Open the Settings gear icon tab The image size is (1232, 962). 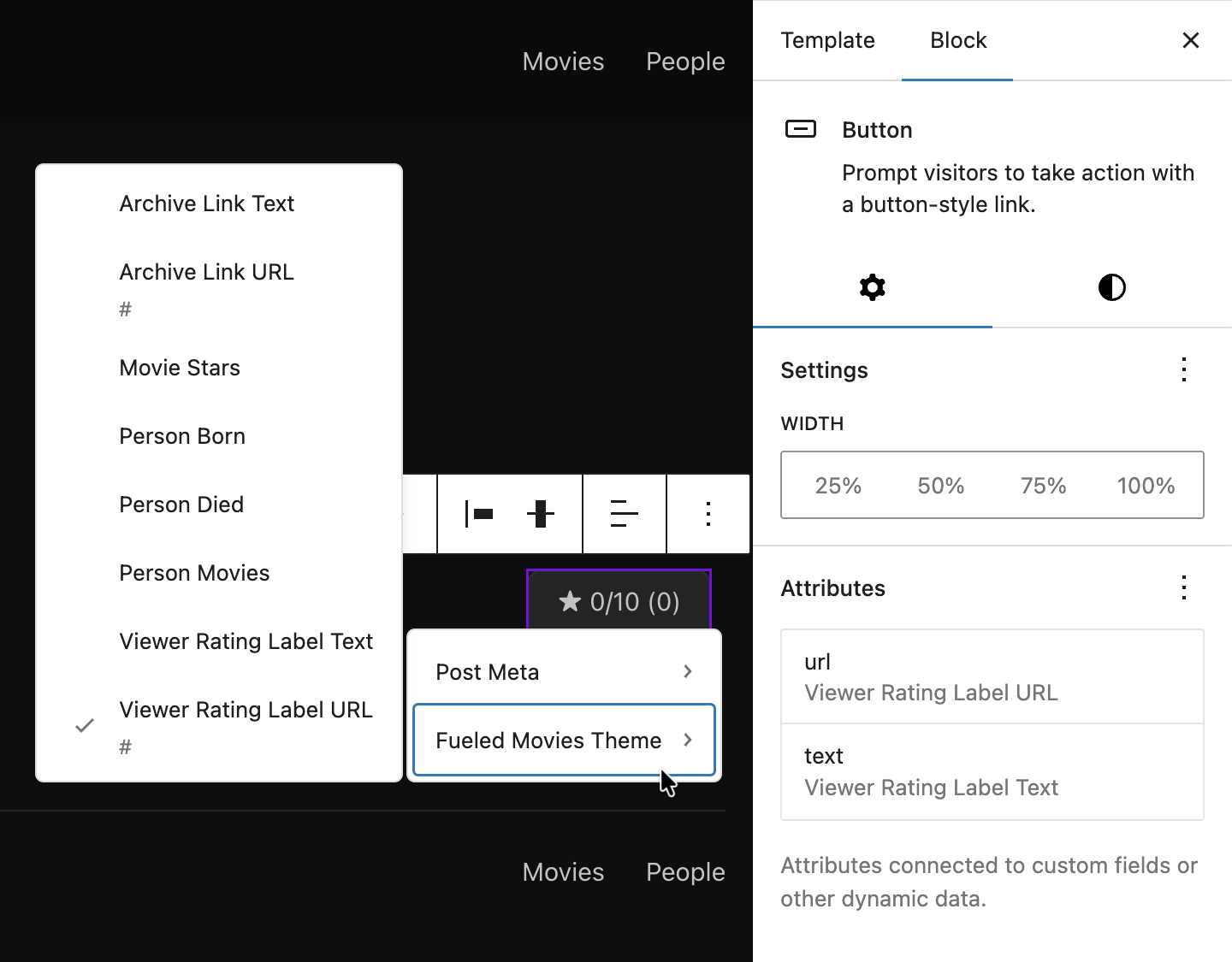click(872, 287)
